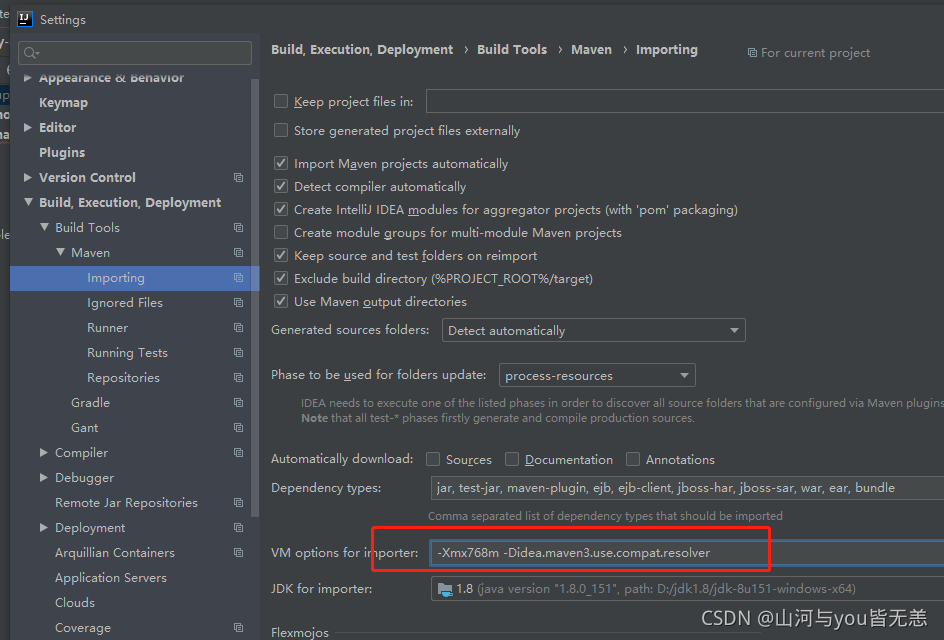Click Build, Execution, Deployment breadcrumb

point(362,50)
